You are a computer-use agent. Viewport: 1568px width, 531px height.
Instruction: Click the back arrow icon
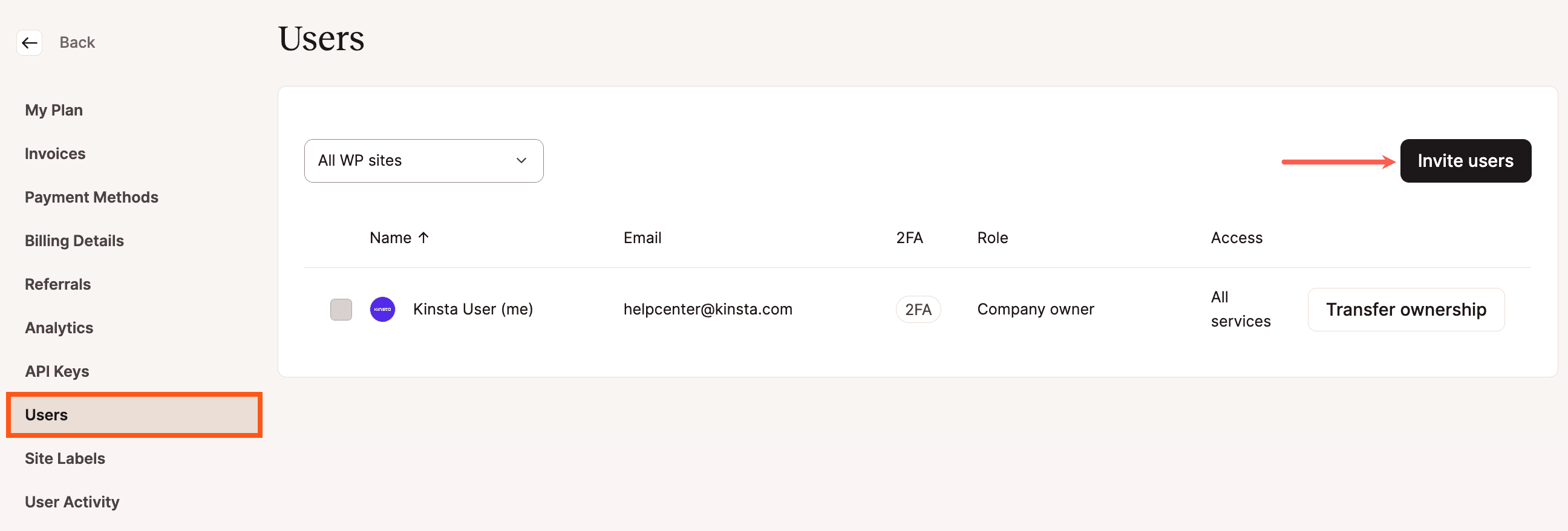click(29, 42)
